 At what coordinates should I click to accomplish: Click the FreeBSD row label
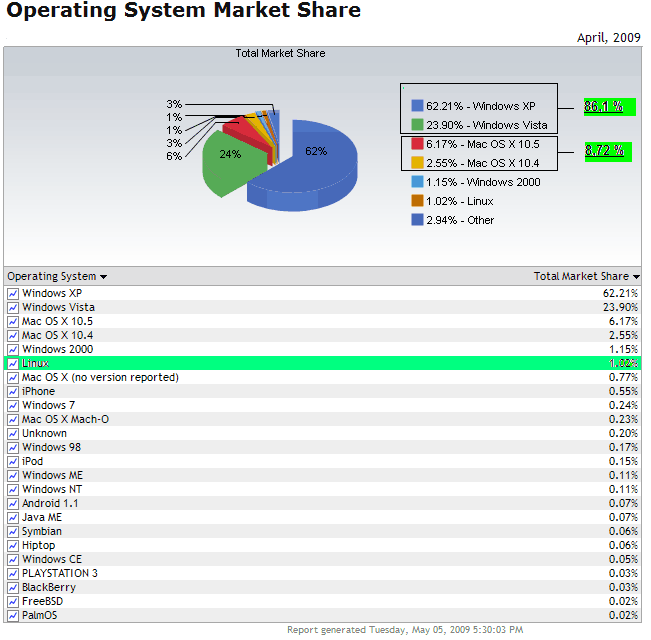(x=42, y=601)
